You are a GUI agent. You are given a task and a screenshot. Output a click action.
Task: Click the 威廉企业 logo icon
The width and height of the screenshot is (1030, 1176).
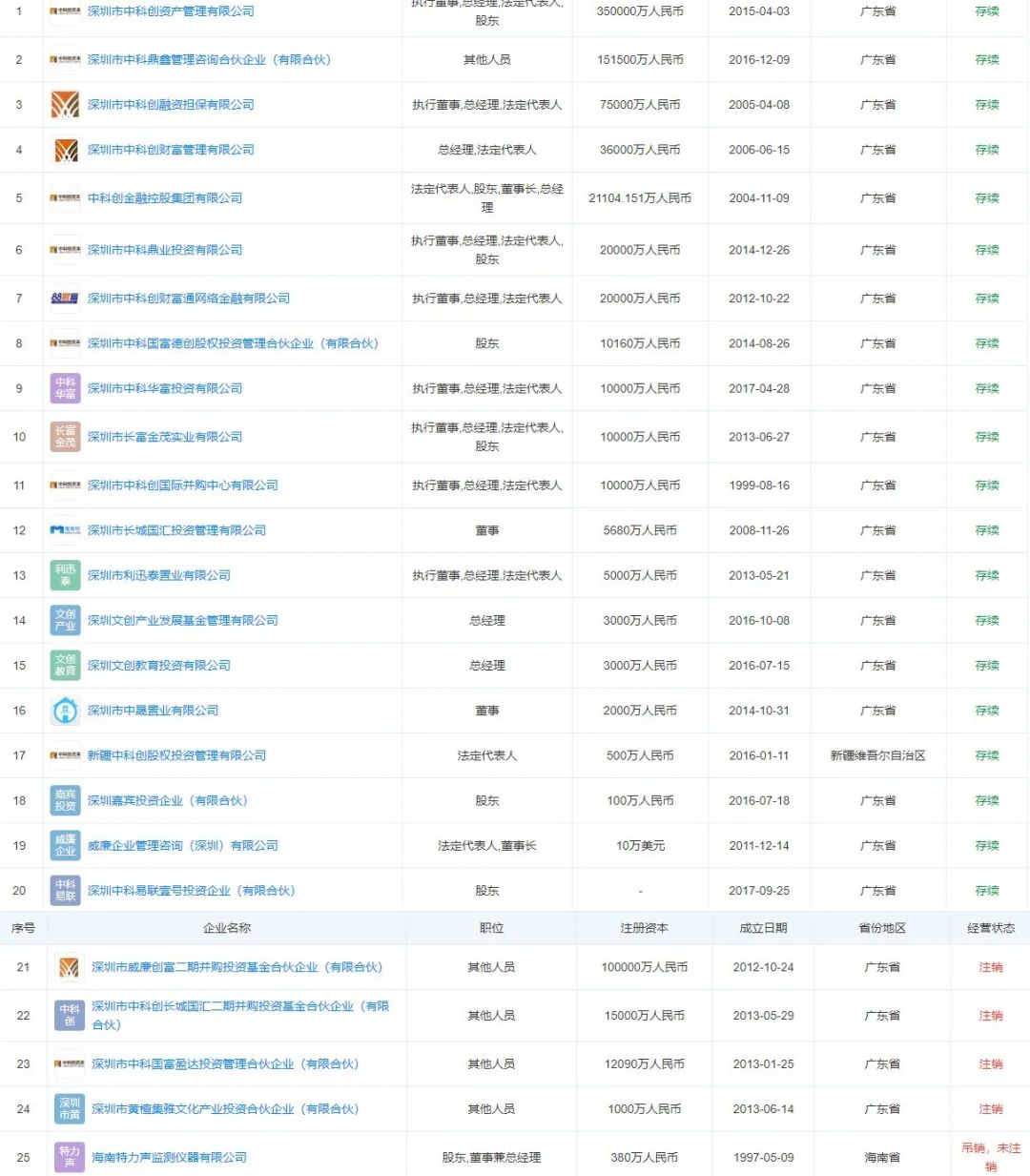pos(65,845)
